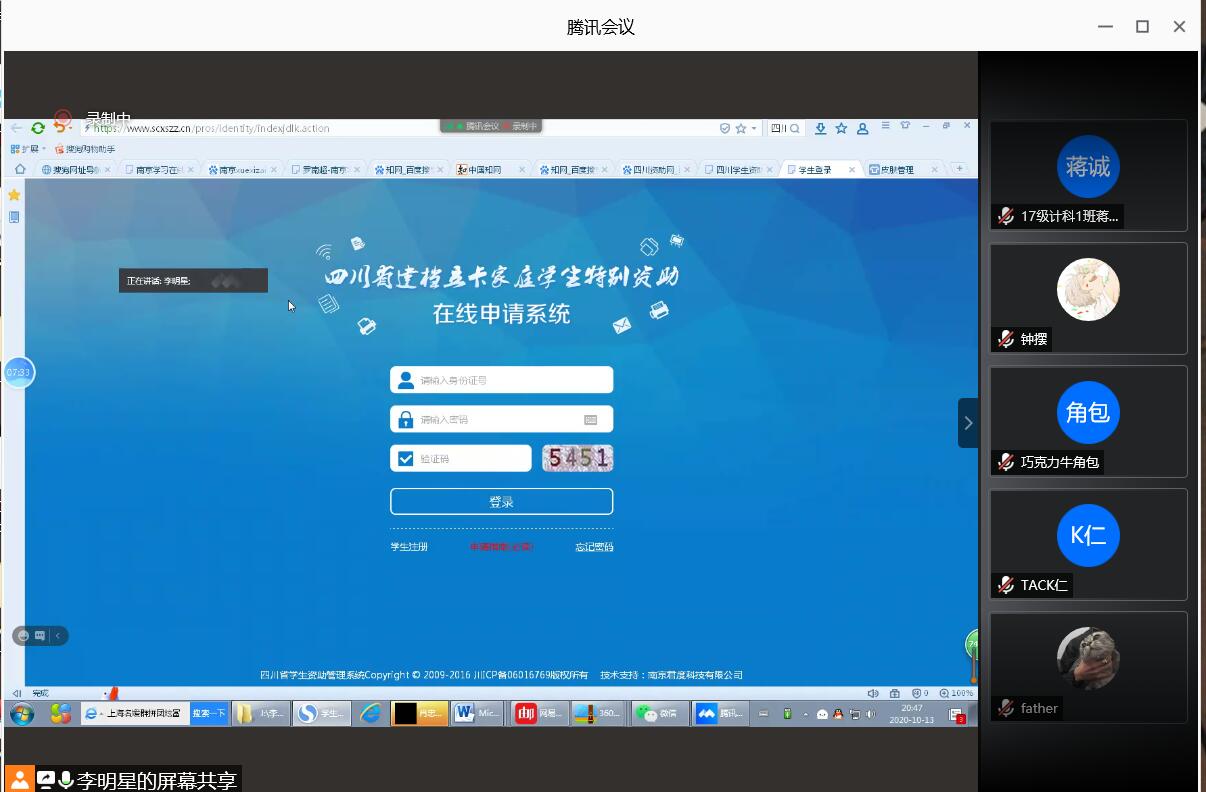Open the dropdown arrow beside bookmark star
Image resolution: width=1206 pixels, height=792 pixels.
754,128
